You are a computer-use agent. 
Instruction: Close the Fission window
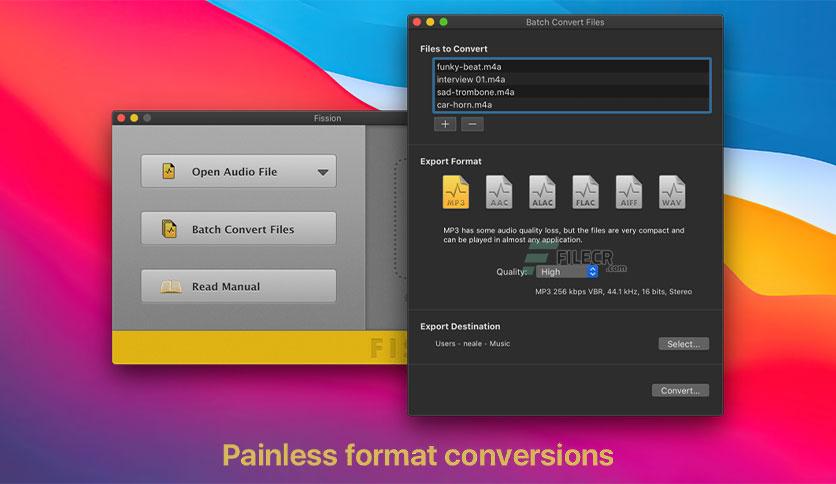pyautogui.click(x=122, y=118)
